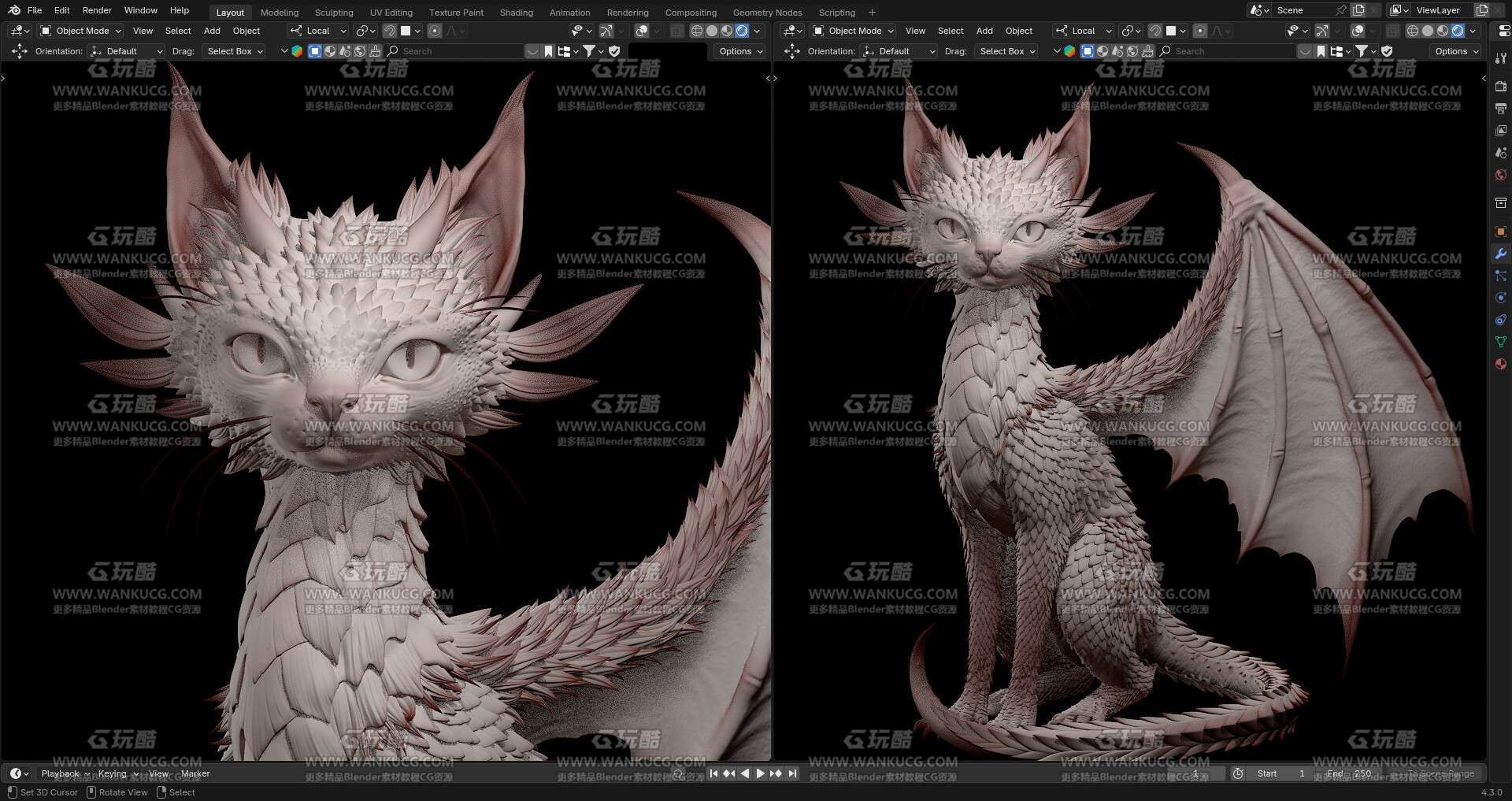
Task: Open Select Box drag dropdown in left viewport
Action: point(234,51)
